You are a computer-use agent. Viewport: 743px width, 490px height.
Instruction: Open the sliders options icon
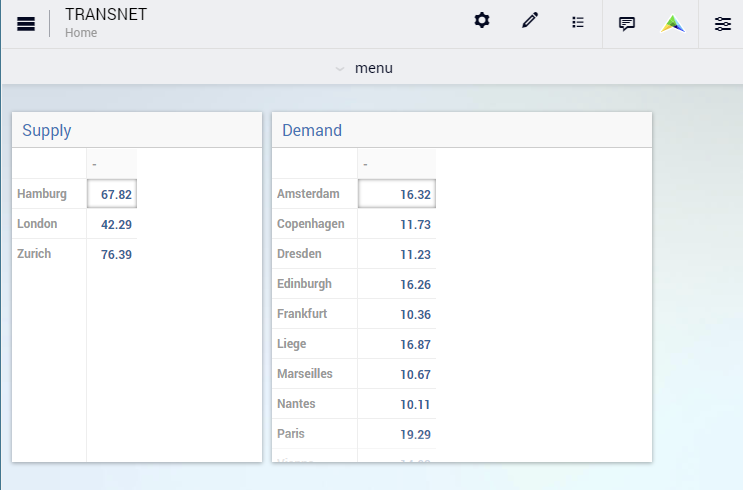[x=723, y=24]
